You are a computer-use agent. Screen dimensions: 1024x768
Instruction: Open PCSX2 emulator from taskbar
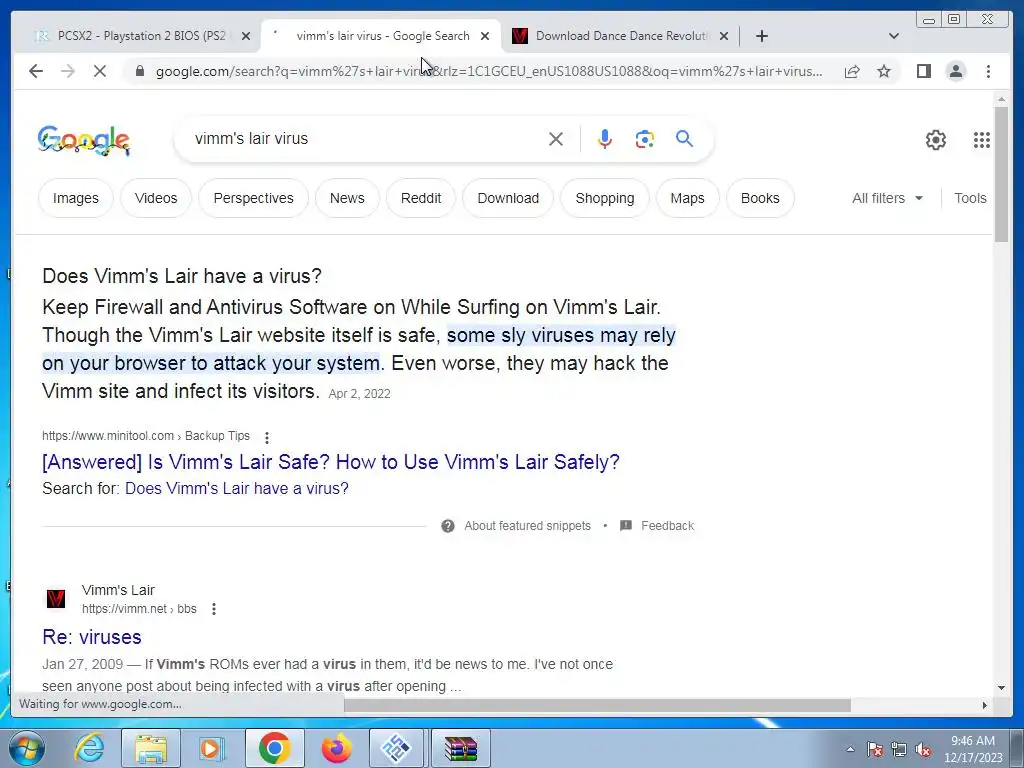396,748
